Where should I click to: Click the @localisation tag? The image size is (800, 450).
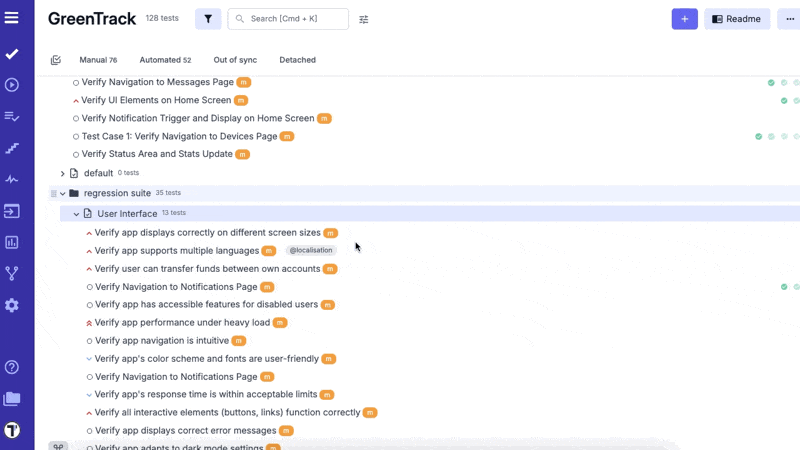311,251
